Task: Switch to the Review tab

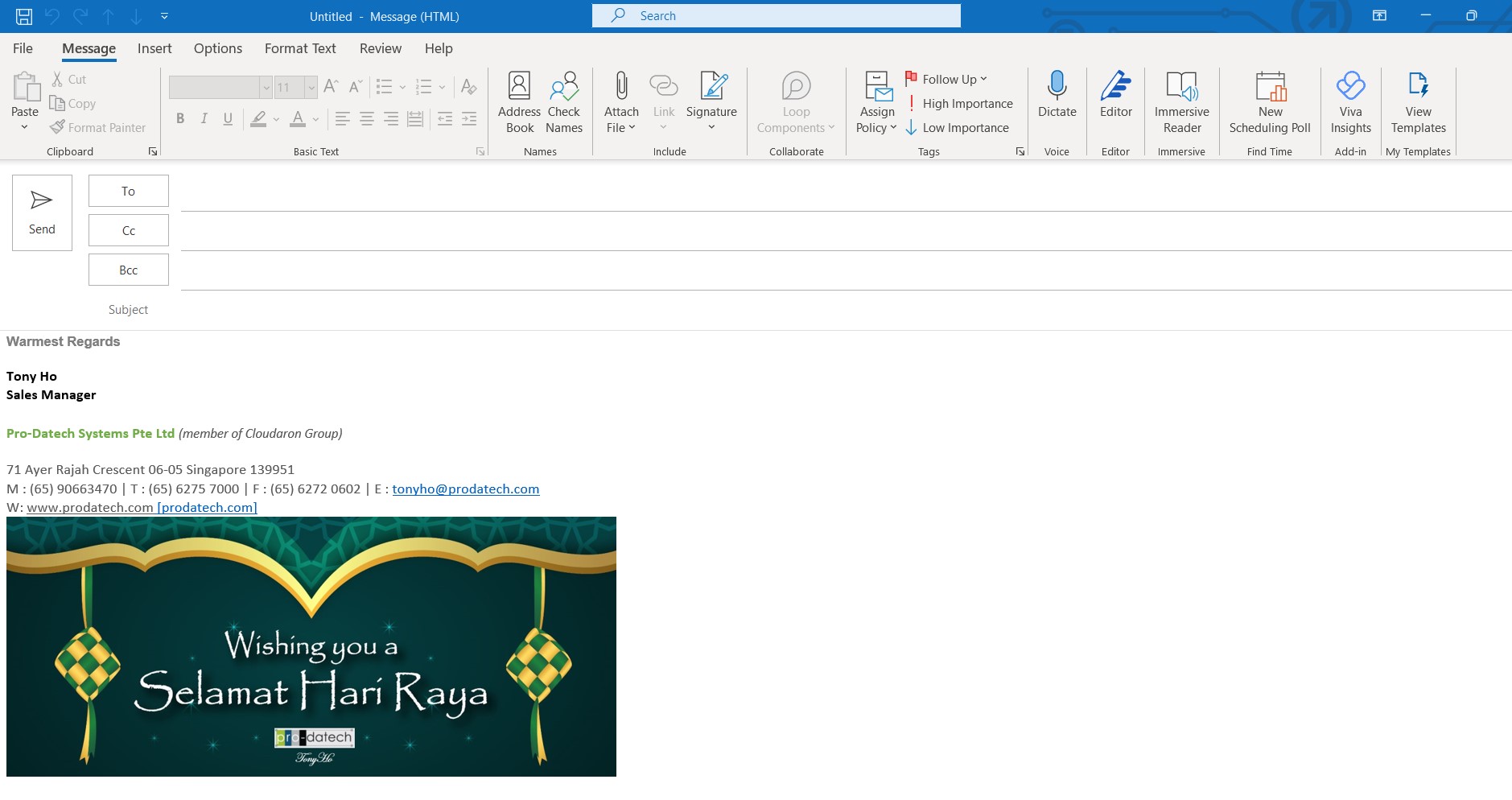Action: coord(381,48)
